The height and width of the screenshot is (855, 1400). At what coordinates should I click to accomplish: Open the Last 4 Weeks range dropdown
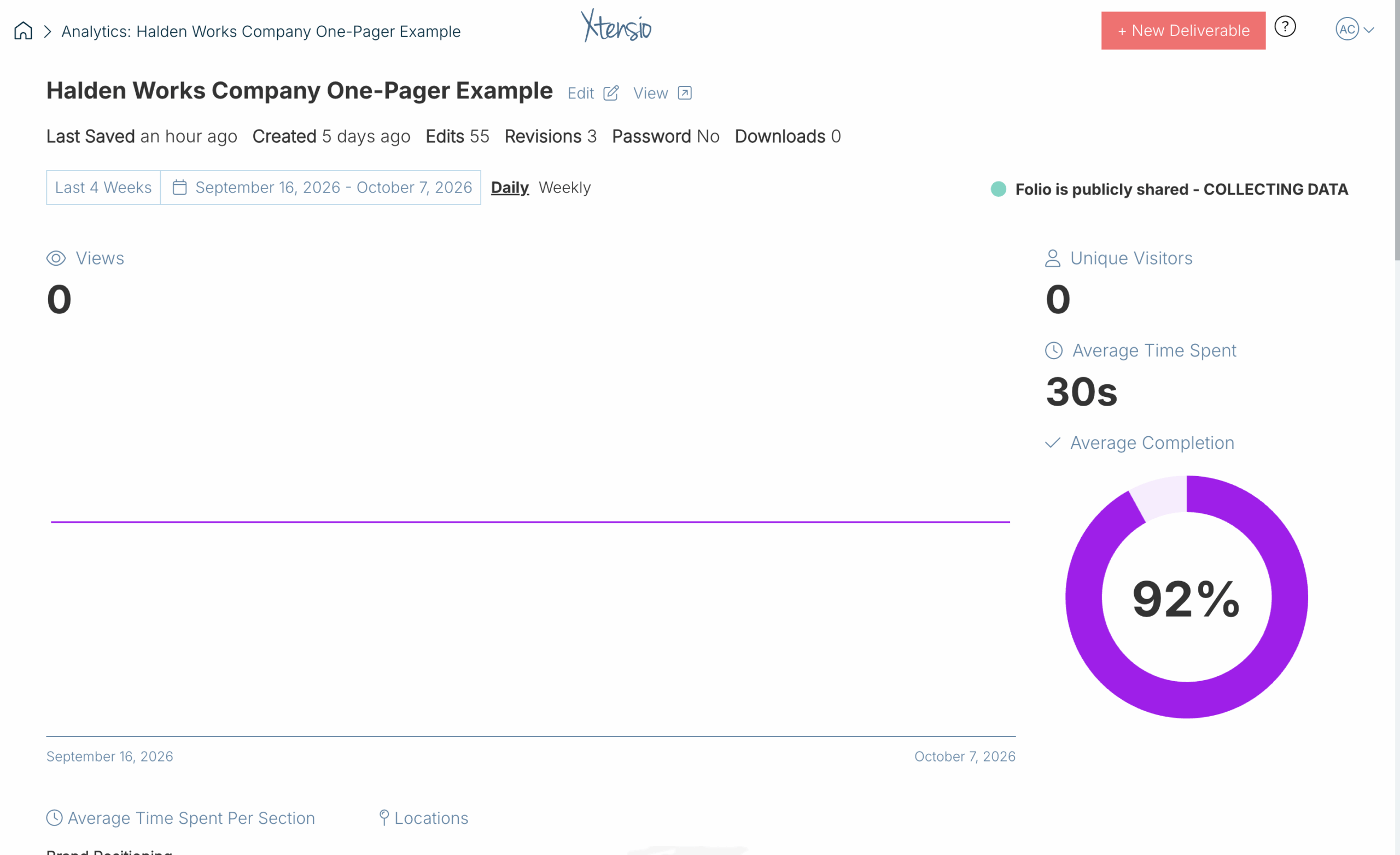click(x=103, y=188)
